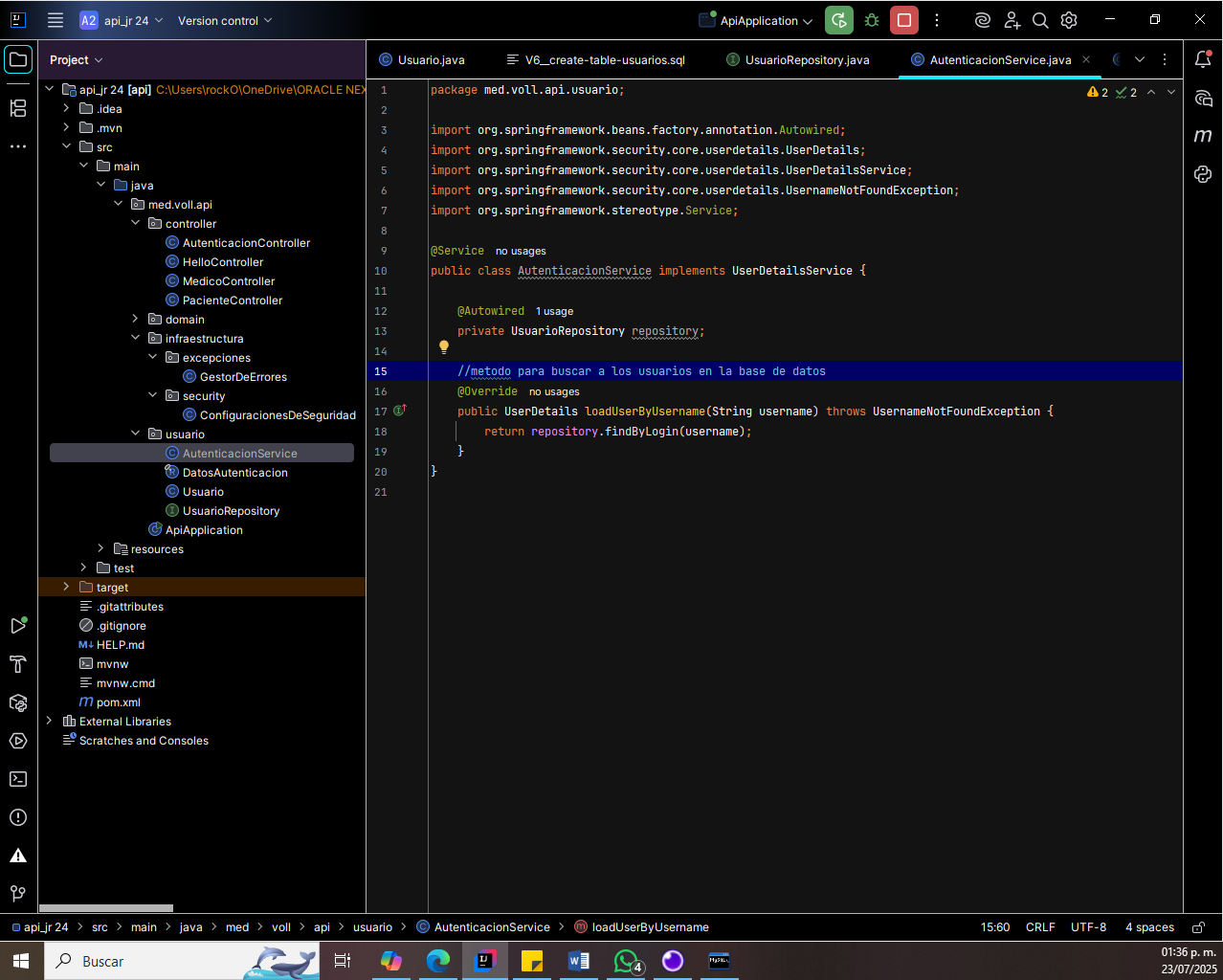Screen dimensions: 1223x980
Task: Expand the target folder
Action: [67, 587]
